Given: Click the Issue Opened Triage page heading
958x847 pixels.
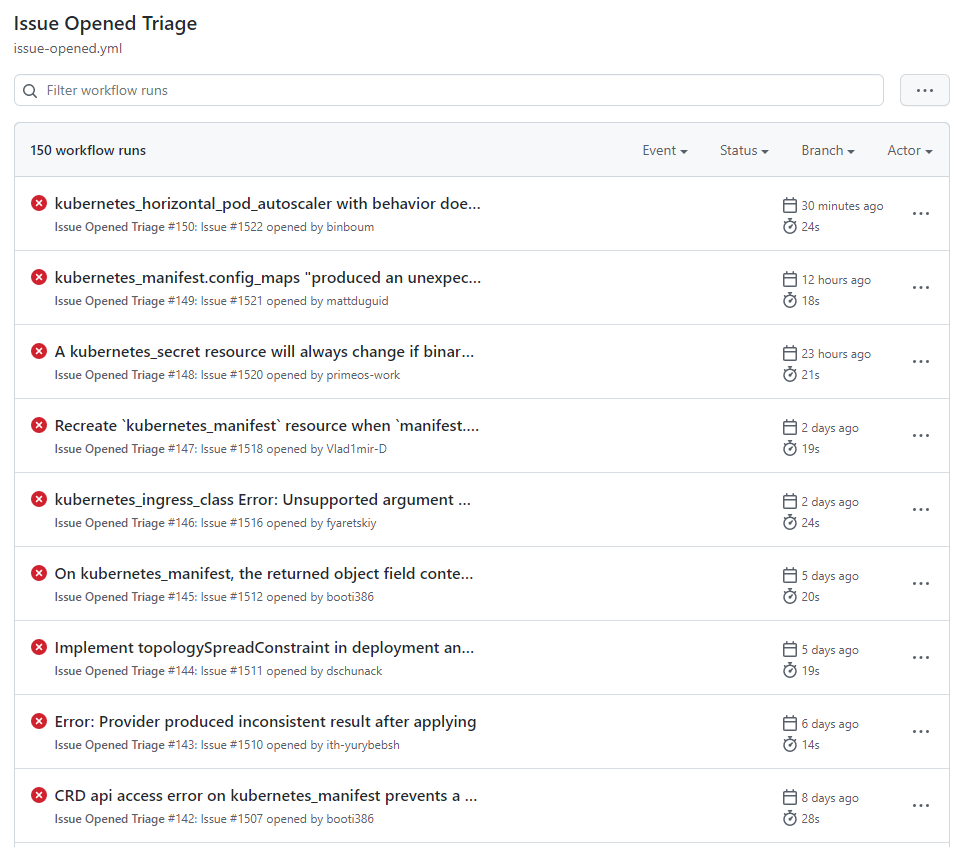Looking at the screenshot, I should click(105, 23).
